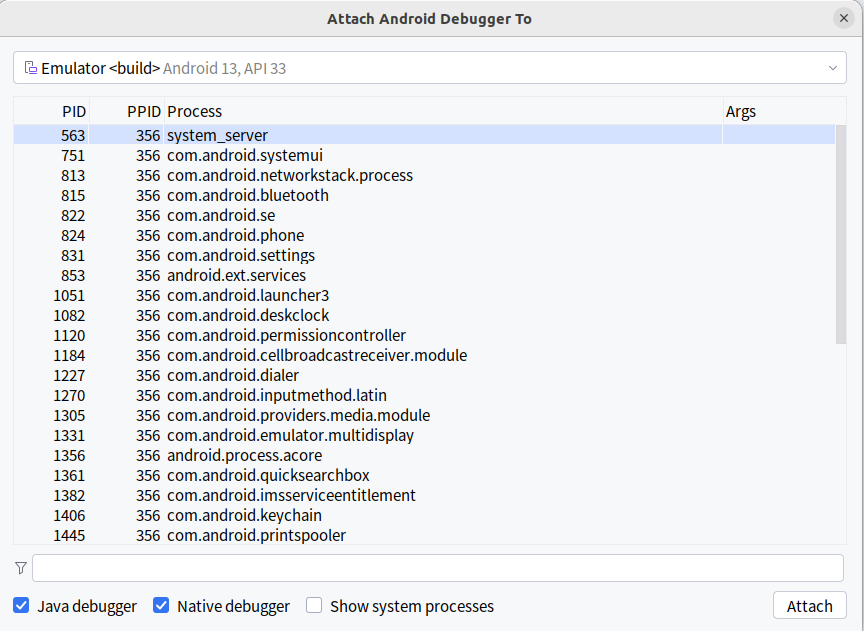Image resolution: width=864 pixels, height=631 pixels.
Task: Click the Args column header
Action: point(785,111)
